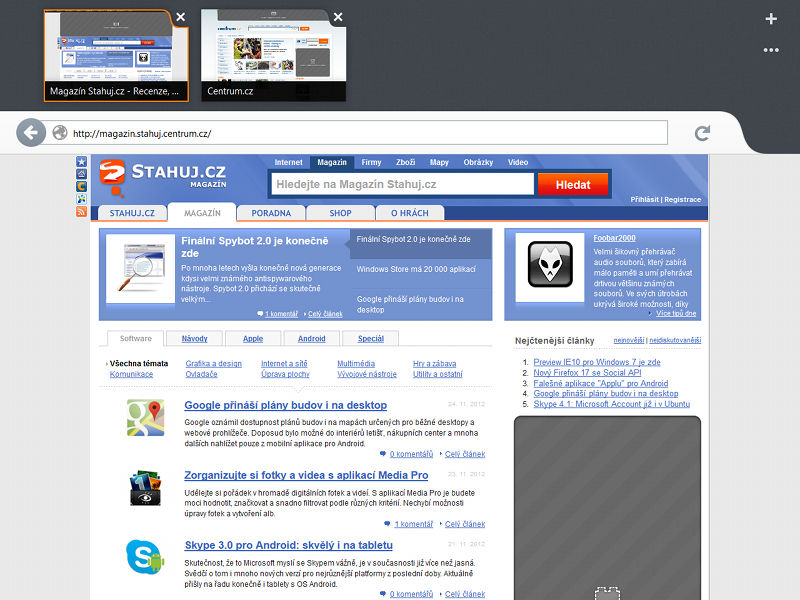
Task: Select the Mapy search category
Action: (439, 162)
